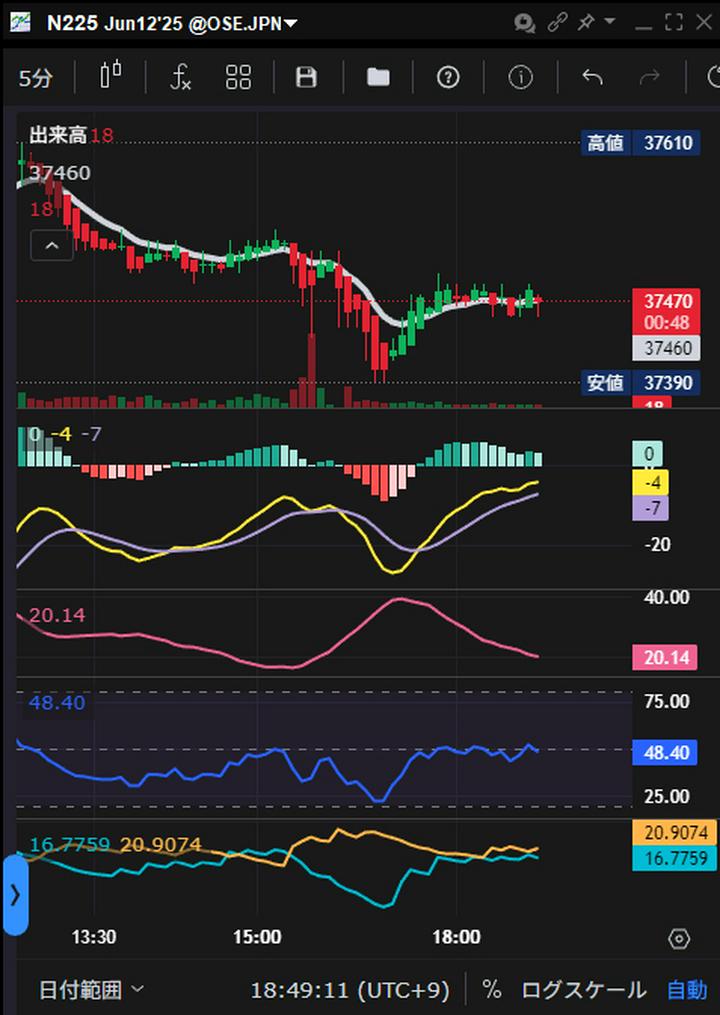Viewport: 720px width, 1015px height.
Task: Click the question mark help icon
Action: pyautogui.click(x=448, y=77)
